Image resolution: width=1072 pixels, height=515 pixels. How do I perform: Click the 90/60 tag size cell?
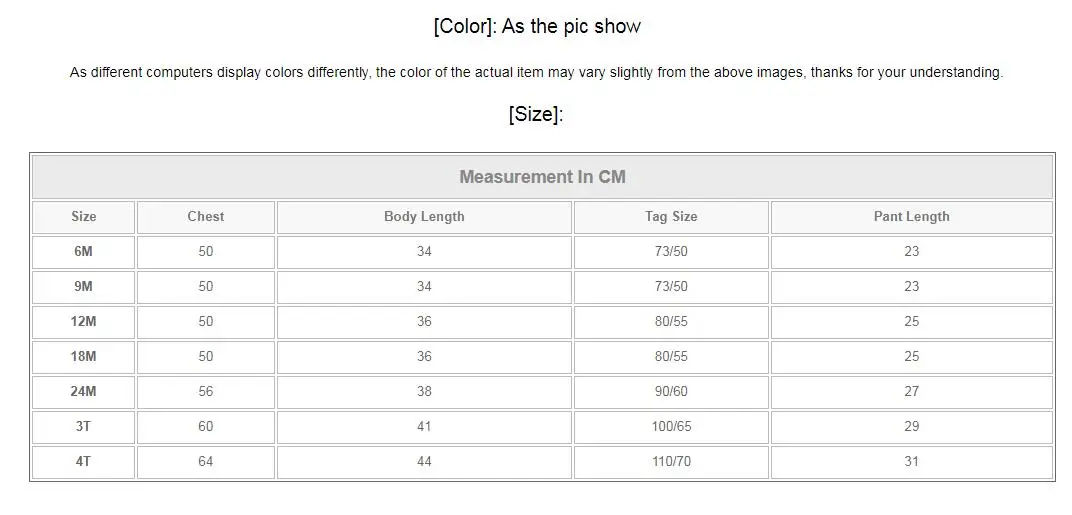coord(671,392)
